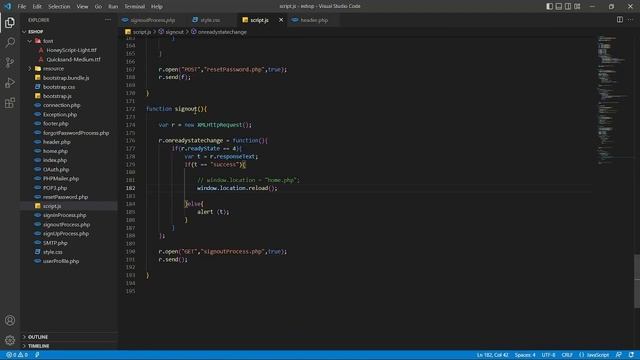
Task: Open the Run and Debug icon
Action: coord(10,82)
